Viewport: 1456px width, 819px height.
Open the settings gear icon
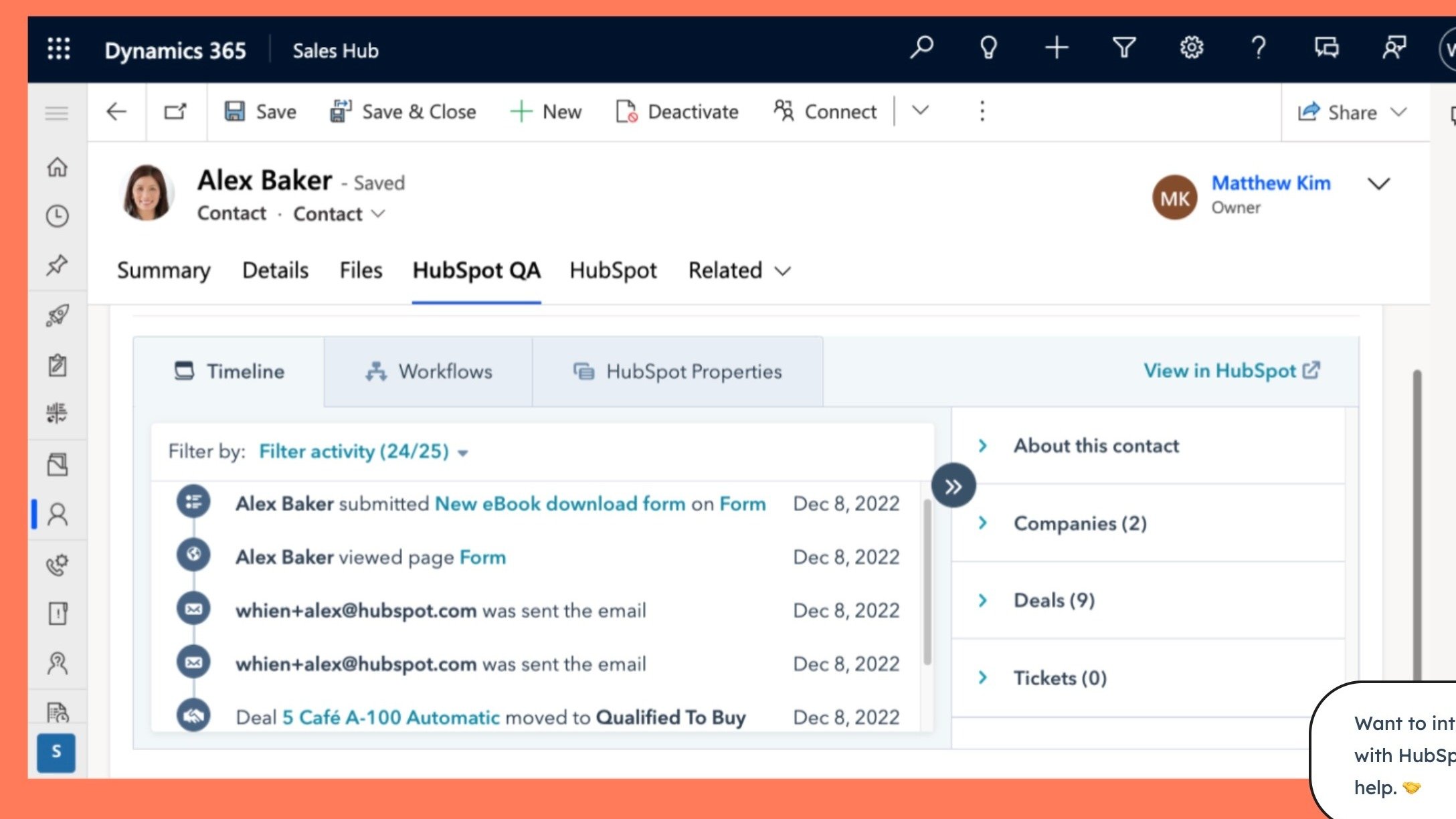(1191, 48)
